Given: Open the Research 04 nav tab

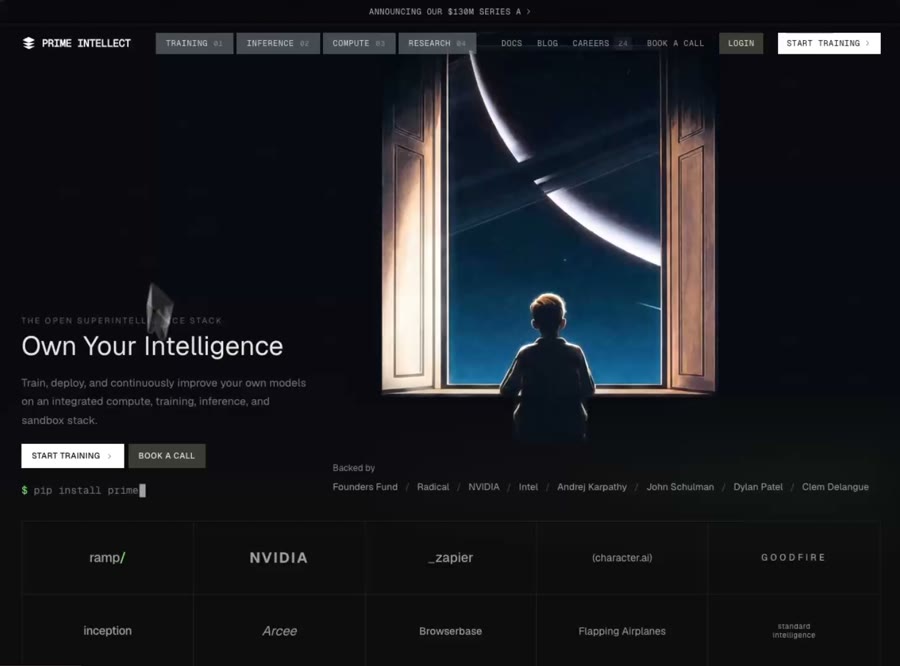Looking at the screenshot, I should [437, 43].
